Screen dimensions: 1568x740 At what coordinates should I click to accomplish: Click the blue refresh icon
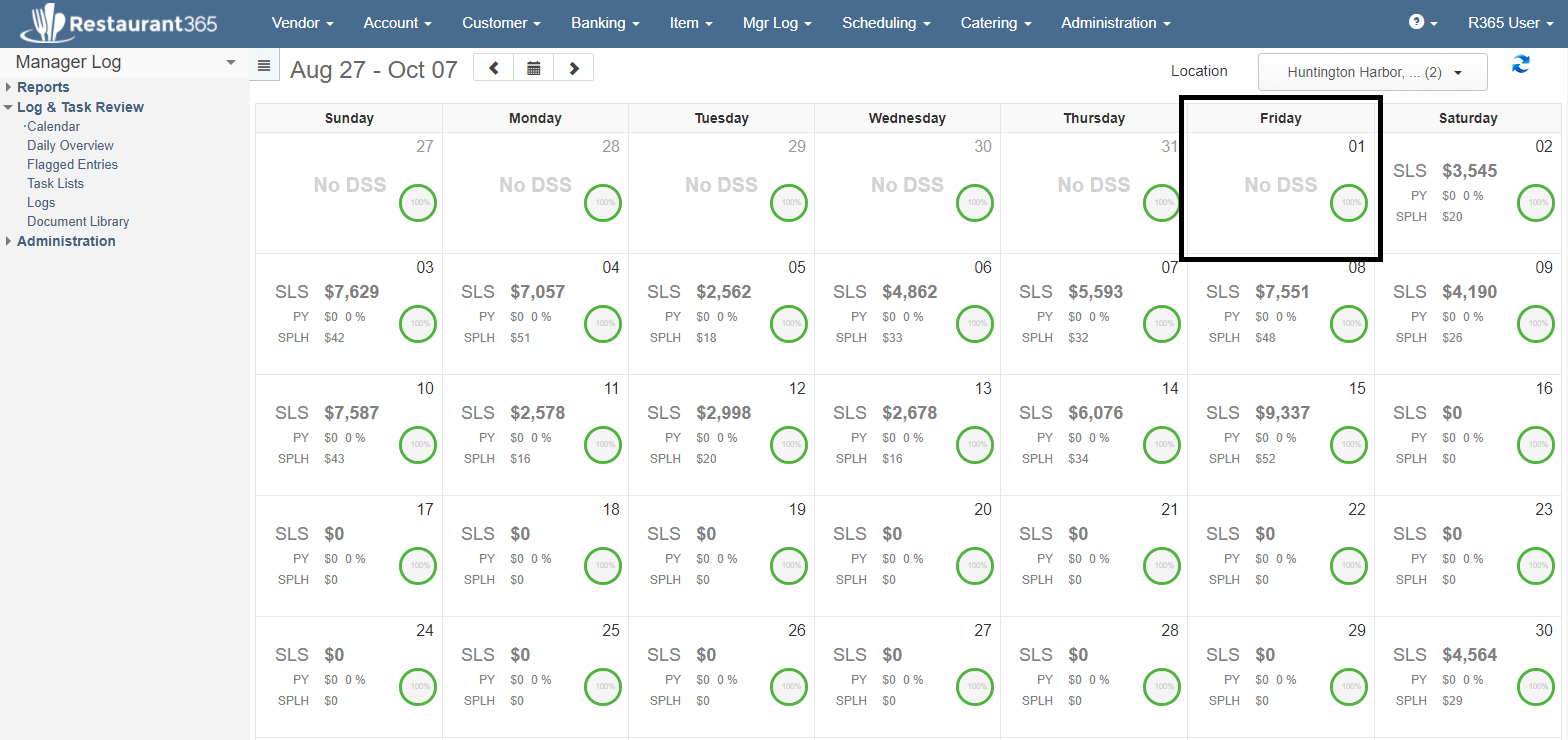click(1521, 65)
